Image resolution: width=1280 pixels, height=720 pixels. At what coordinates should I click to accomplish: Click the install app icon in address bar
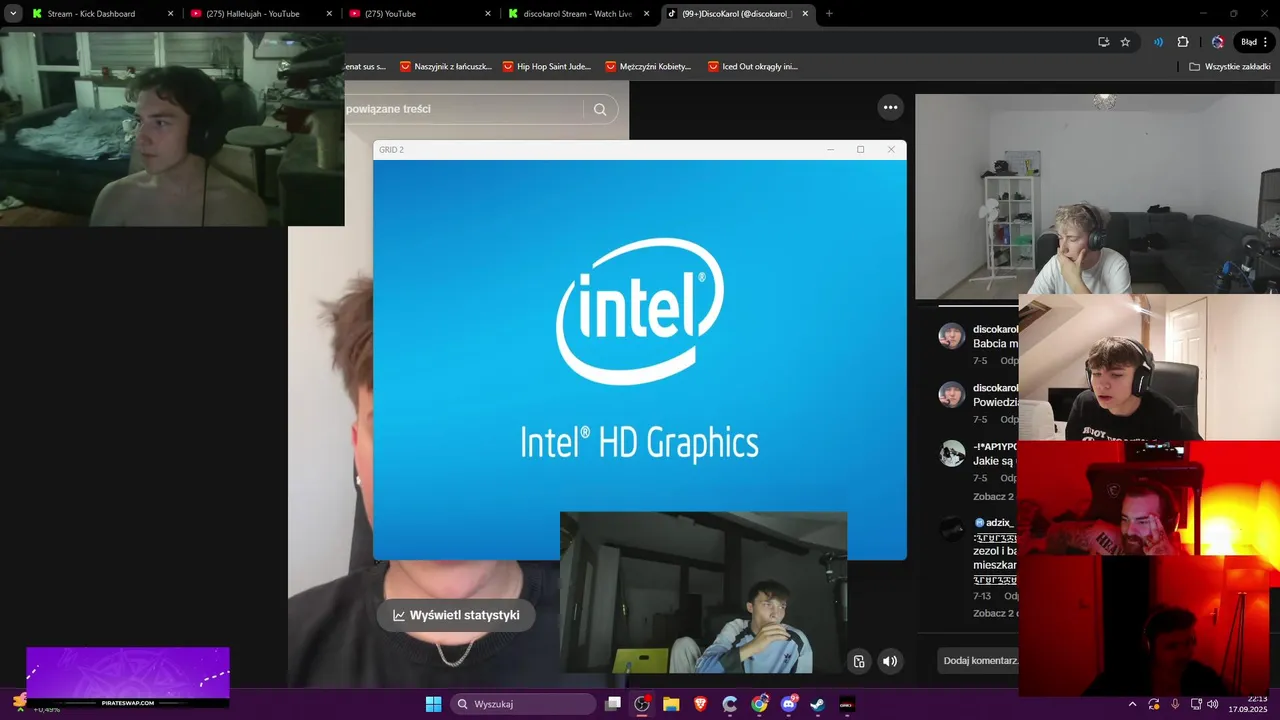(x=1103, y=42)
